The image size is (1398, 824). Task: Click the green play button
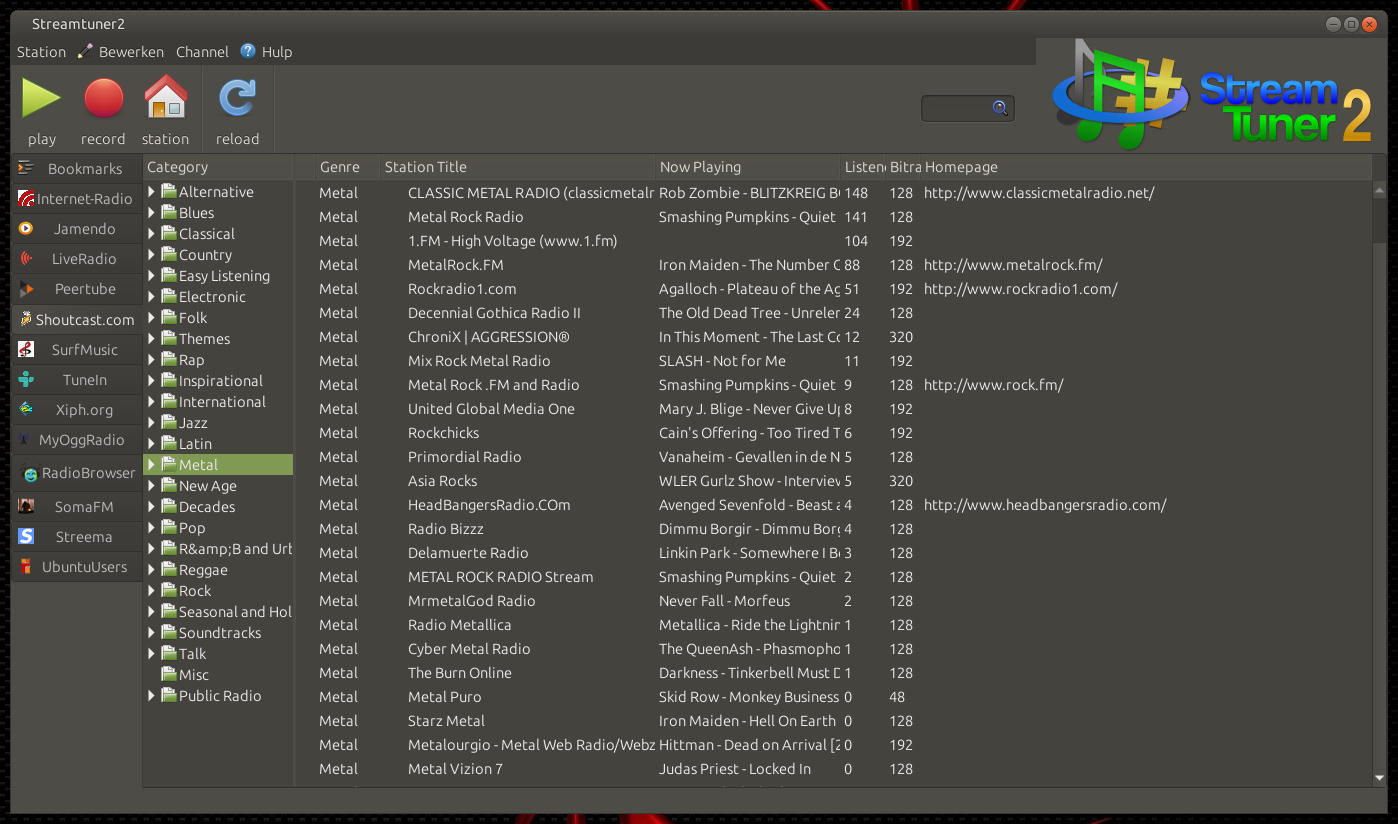[42, 100]
